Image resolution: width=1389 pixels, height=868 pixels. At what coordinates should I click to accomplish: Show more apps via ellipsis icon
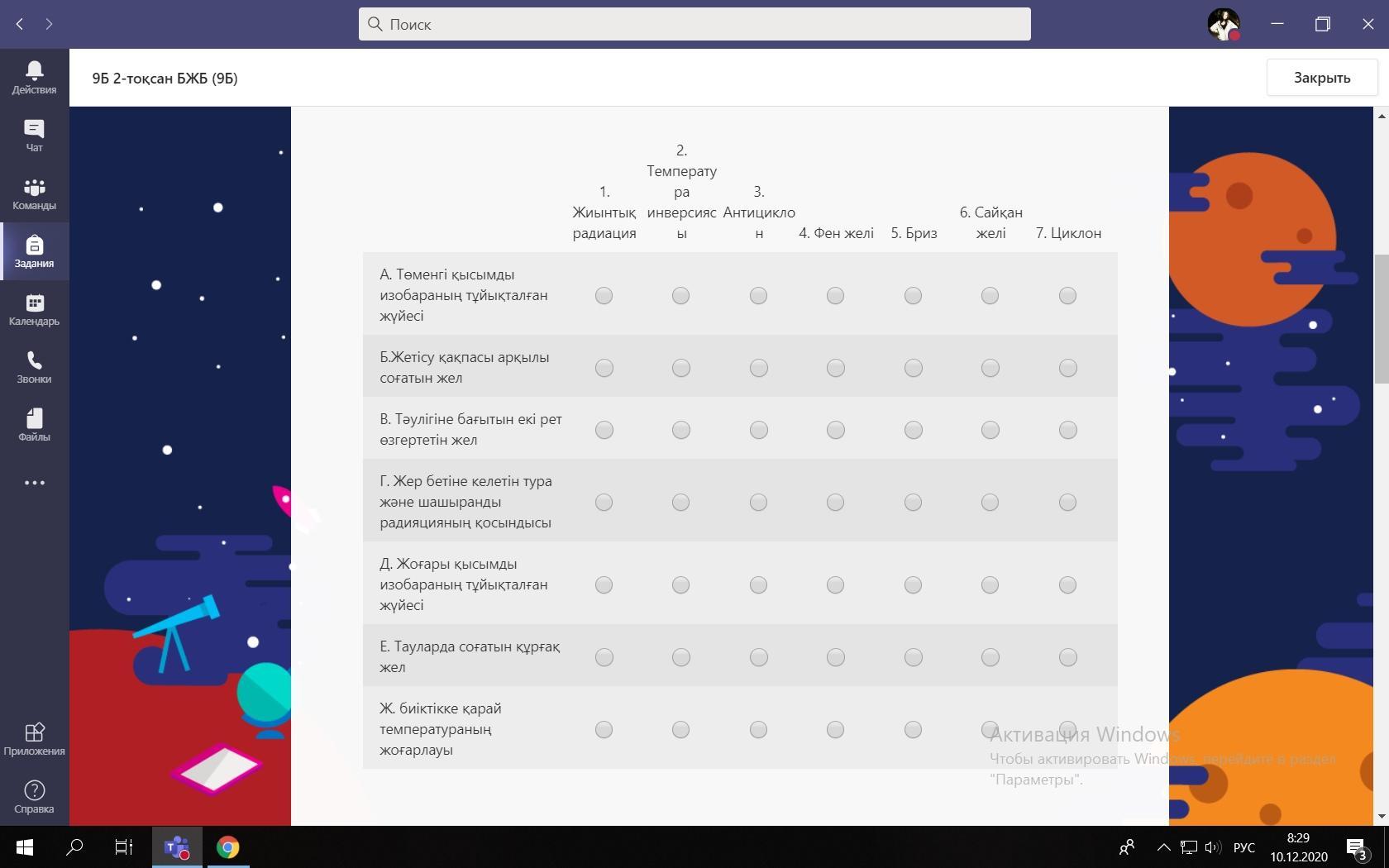pos(34,483)
